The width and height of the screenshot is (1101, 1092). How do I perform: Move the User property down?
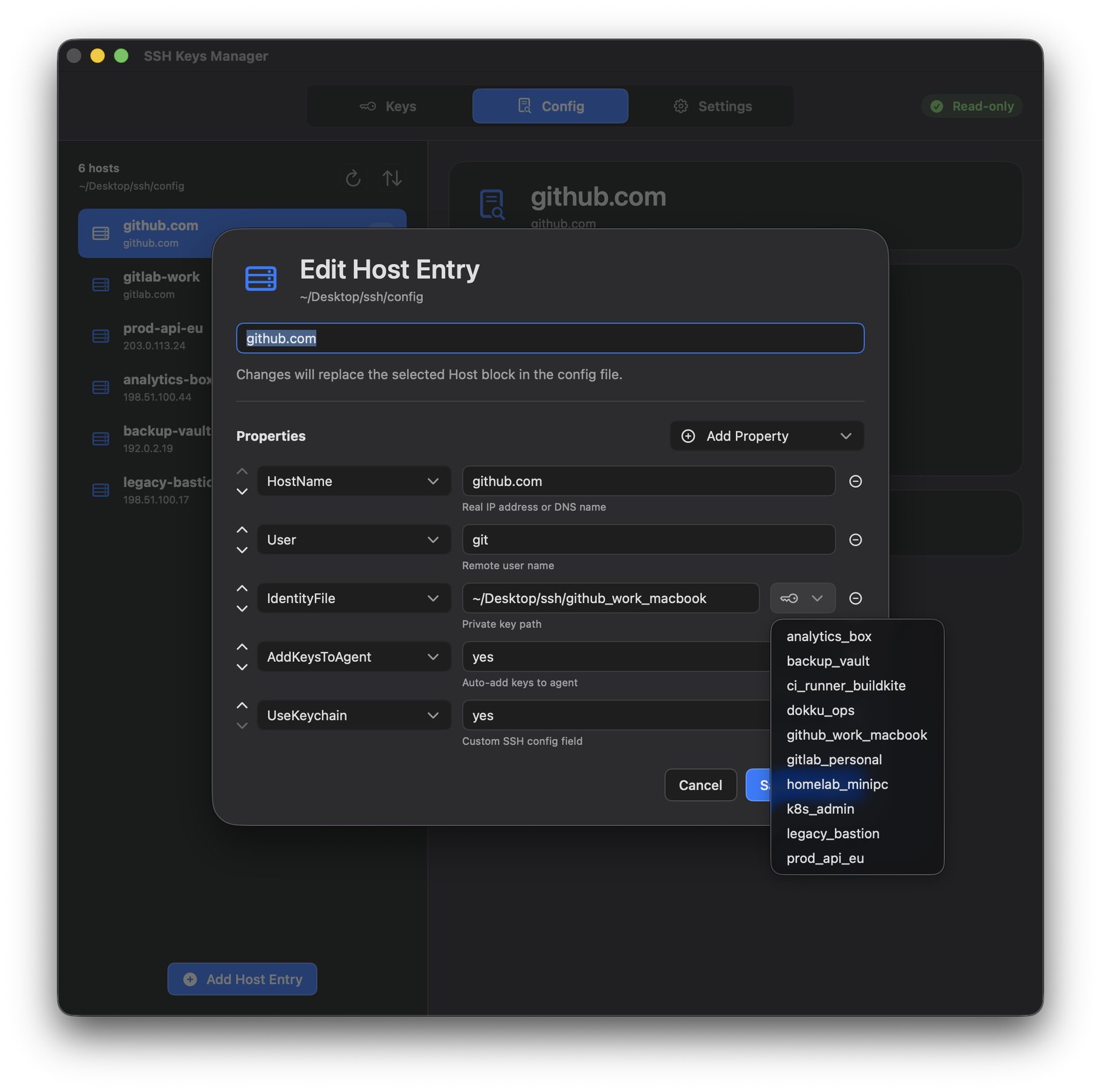tap(242, 550)
